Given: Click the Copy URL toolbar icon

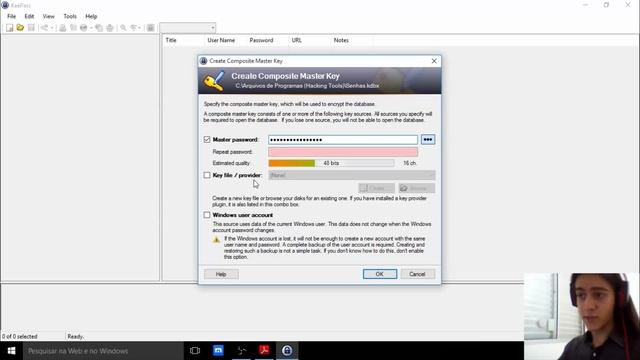Looking at the screenshot, I should point(99,28).
